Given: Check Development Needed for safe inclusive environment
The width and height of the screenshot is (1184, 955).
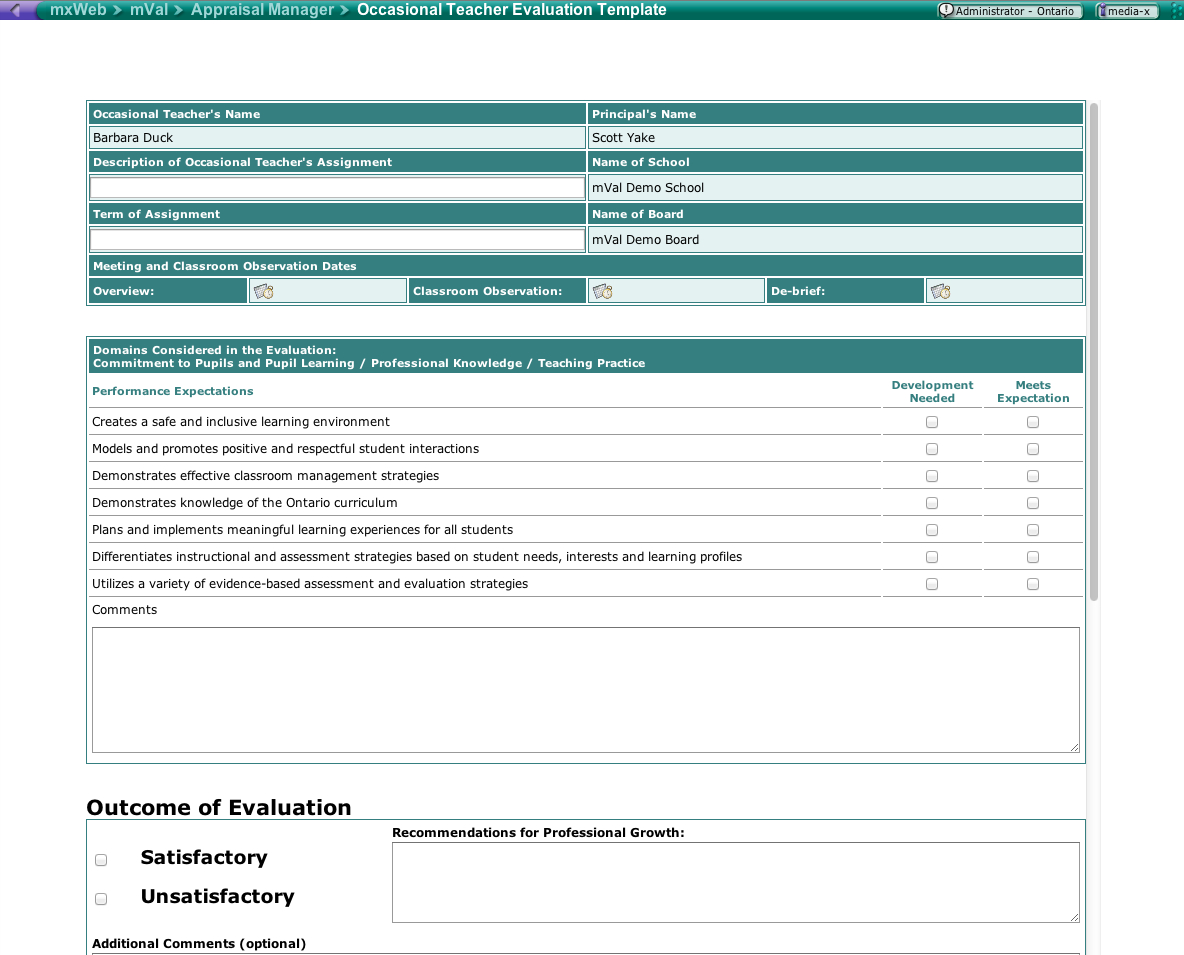Looking at the screenshot, I should (x=932, y=422).
